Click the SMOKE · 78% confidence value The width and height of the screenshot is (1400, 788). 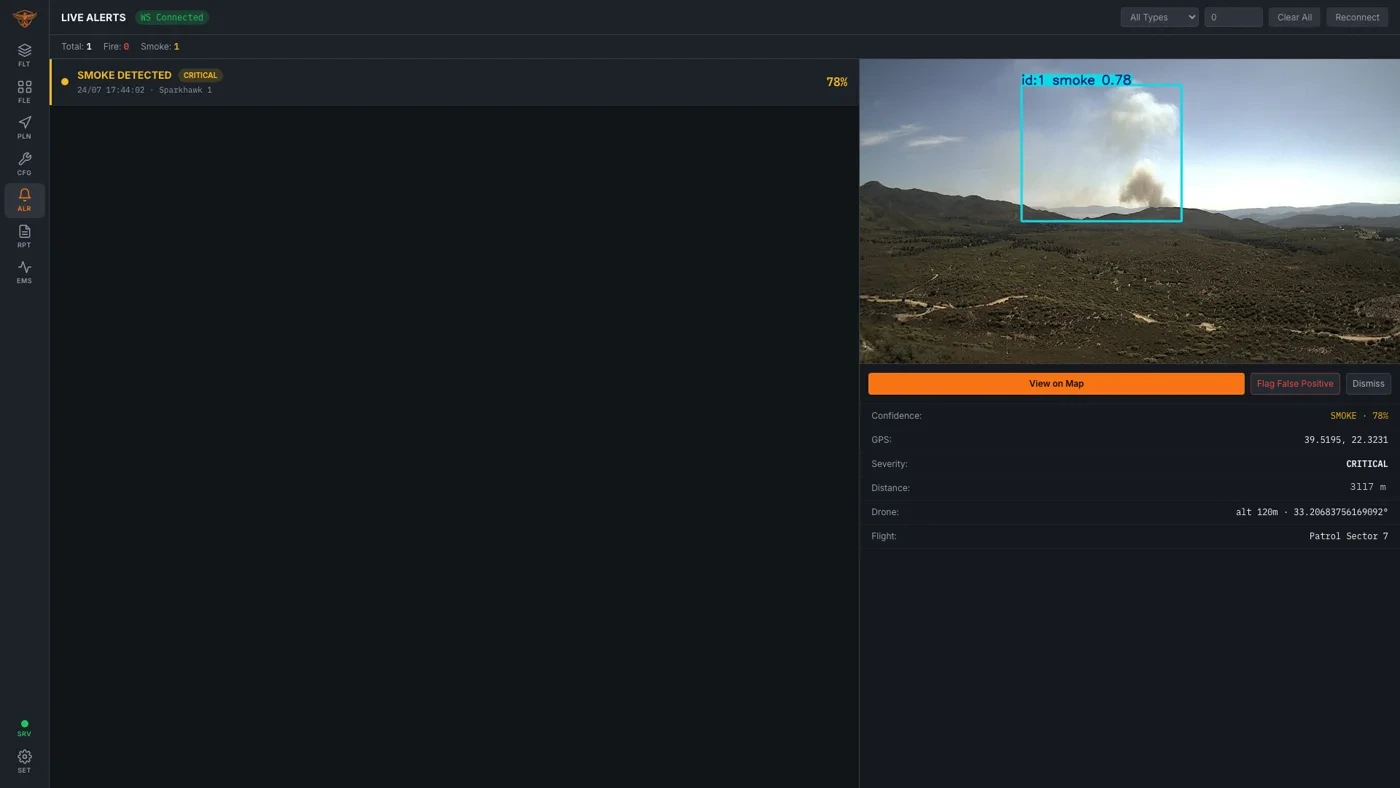1359,416
